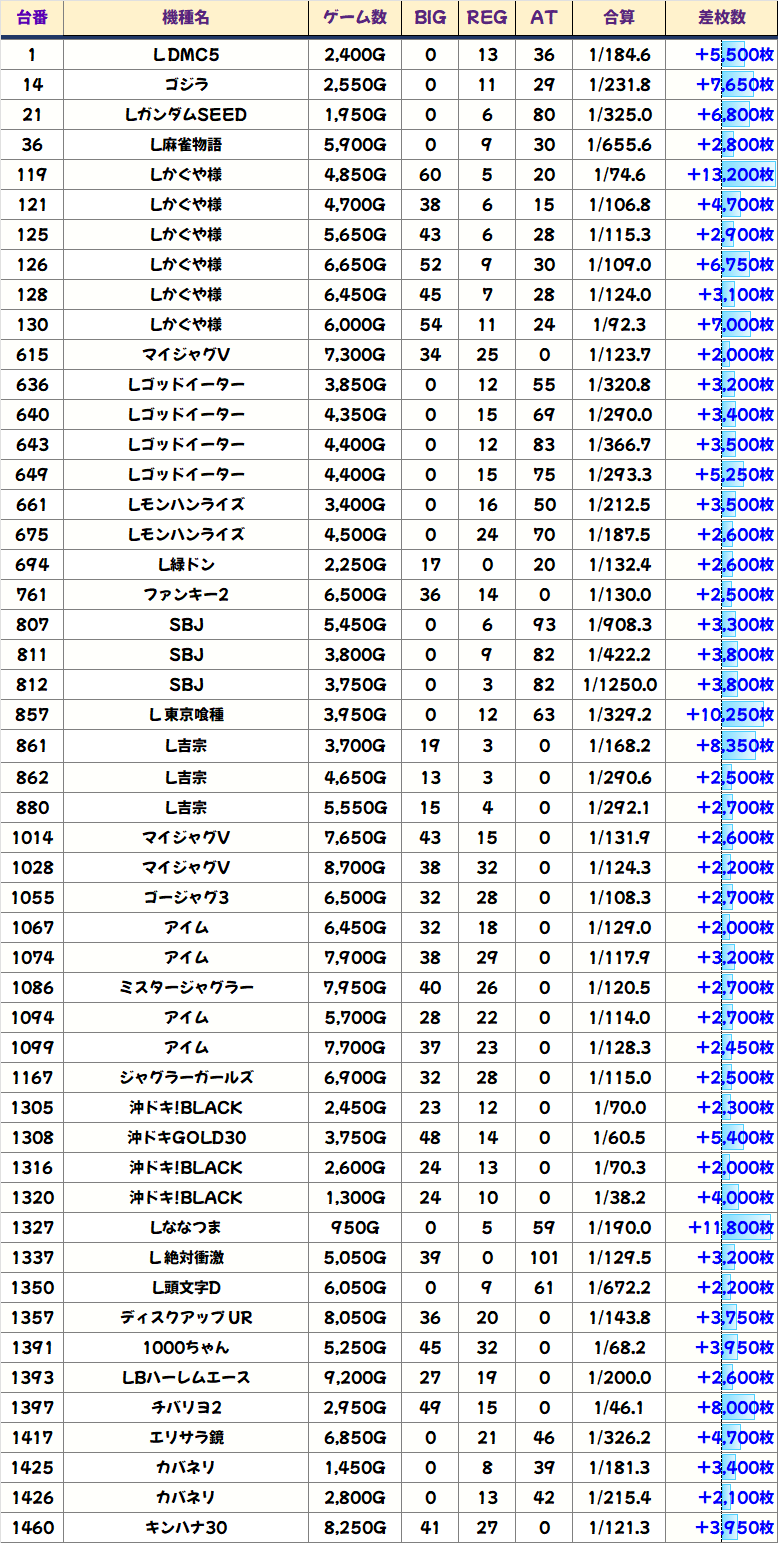The width and height of the screenshot is (778, 1543).
Task: Select machine name L麻雀物語
Action: pyautogui.click(x=186, y=145)
